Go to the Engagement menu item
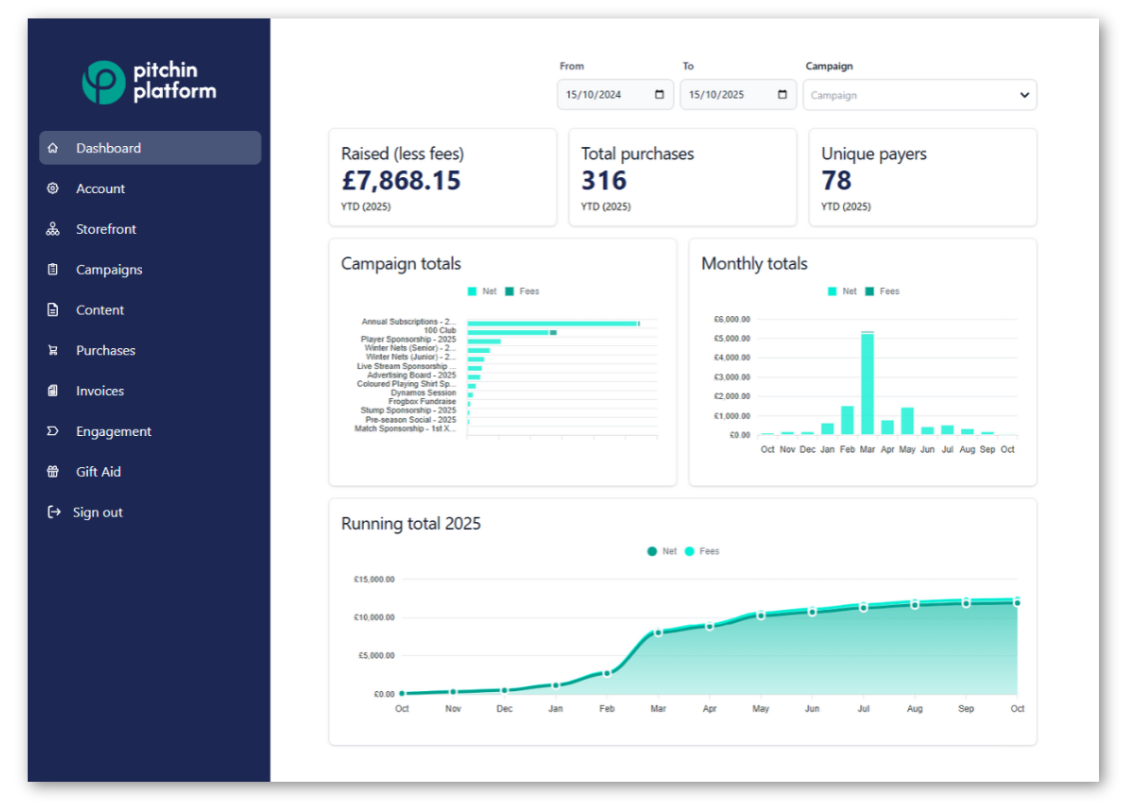The image size is (1135, 808). (113, 432)
